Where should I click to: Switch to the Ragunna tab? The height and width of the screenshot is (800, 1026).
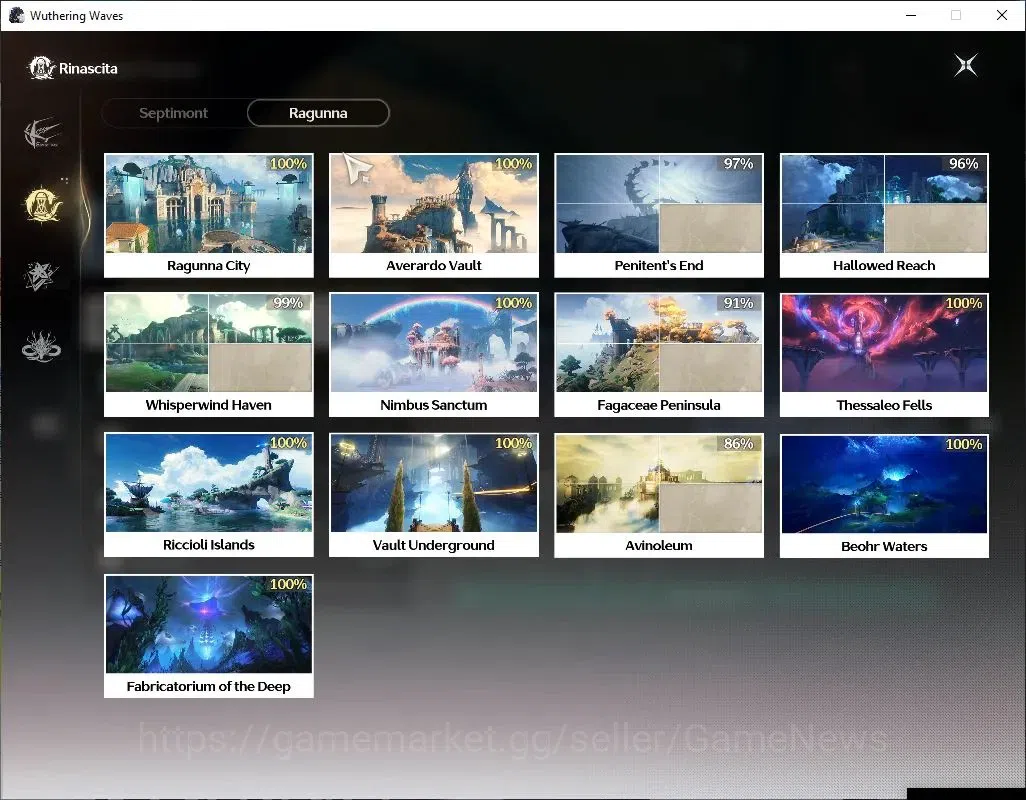(x=318, y=113)
